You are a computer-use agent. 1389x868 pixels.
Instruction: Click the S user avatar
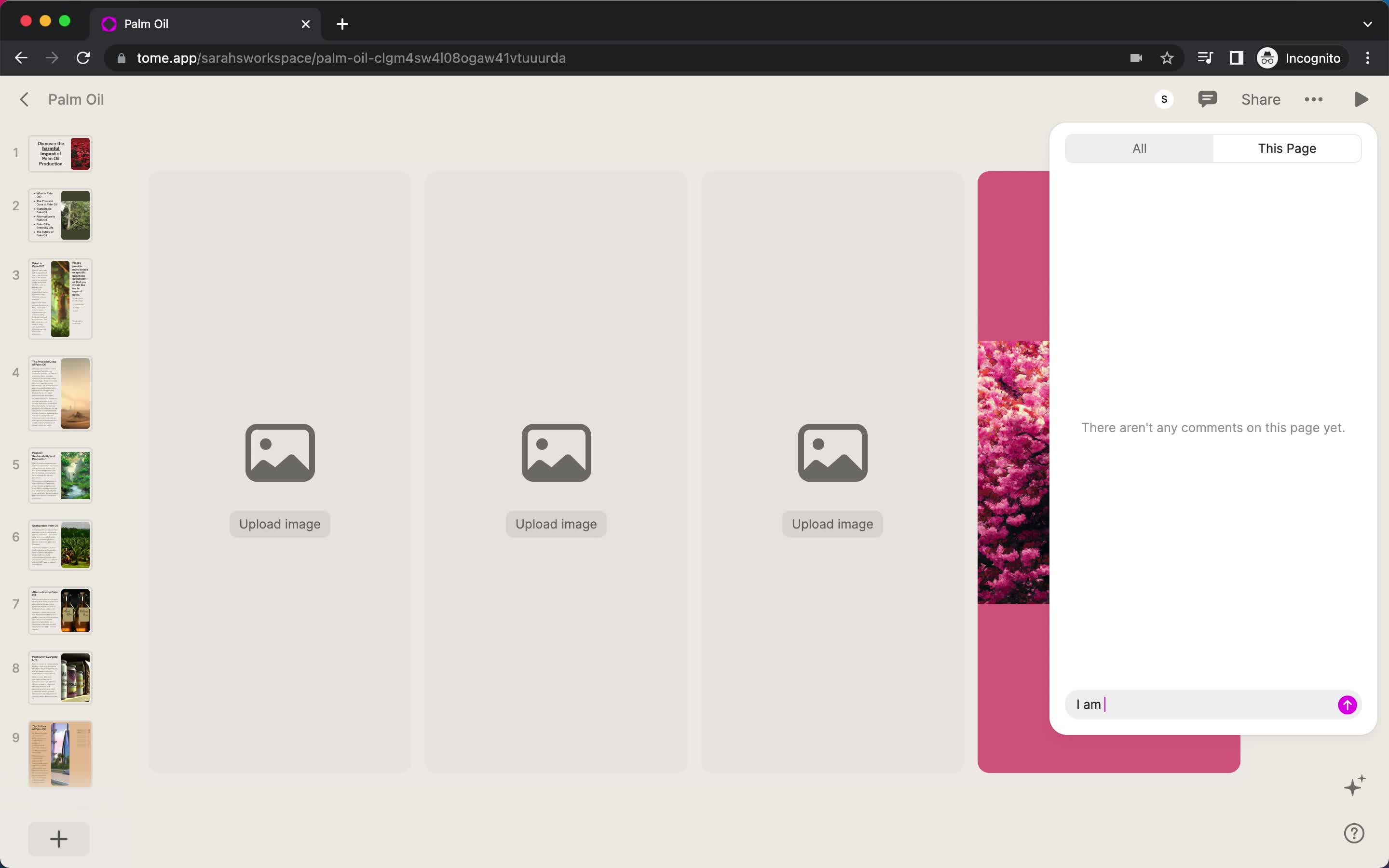pos(1164,99)
